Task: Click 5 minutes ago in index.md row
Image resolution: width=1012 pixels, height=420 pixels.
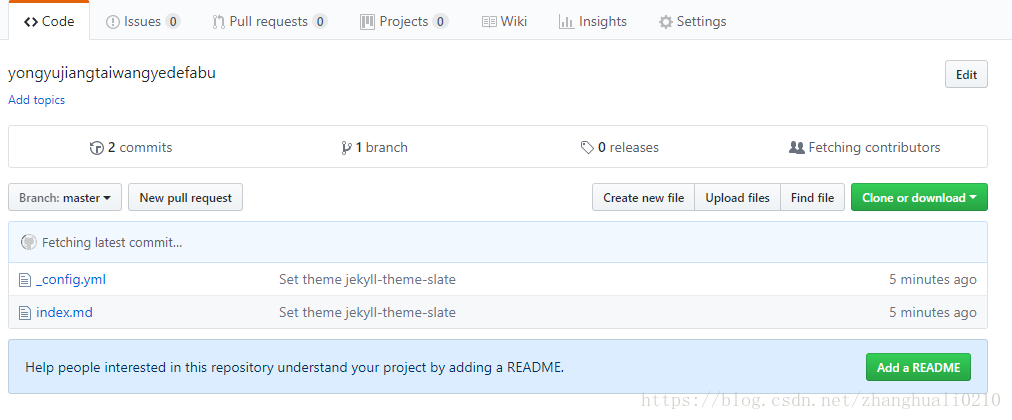Action: tap(933, 312)
